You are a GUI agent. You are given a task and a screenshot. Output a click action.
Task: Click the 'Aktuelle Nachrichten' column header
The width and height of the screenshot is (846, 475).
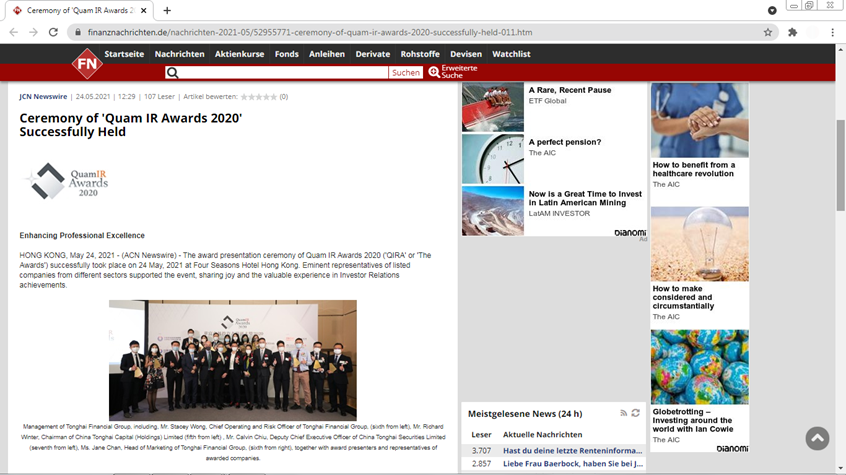click(542, 435)
